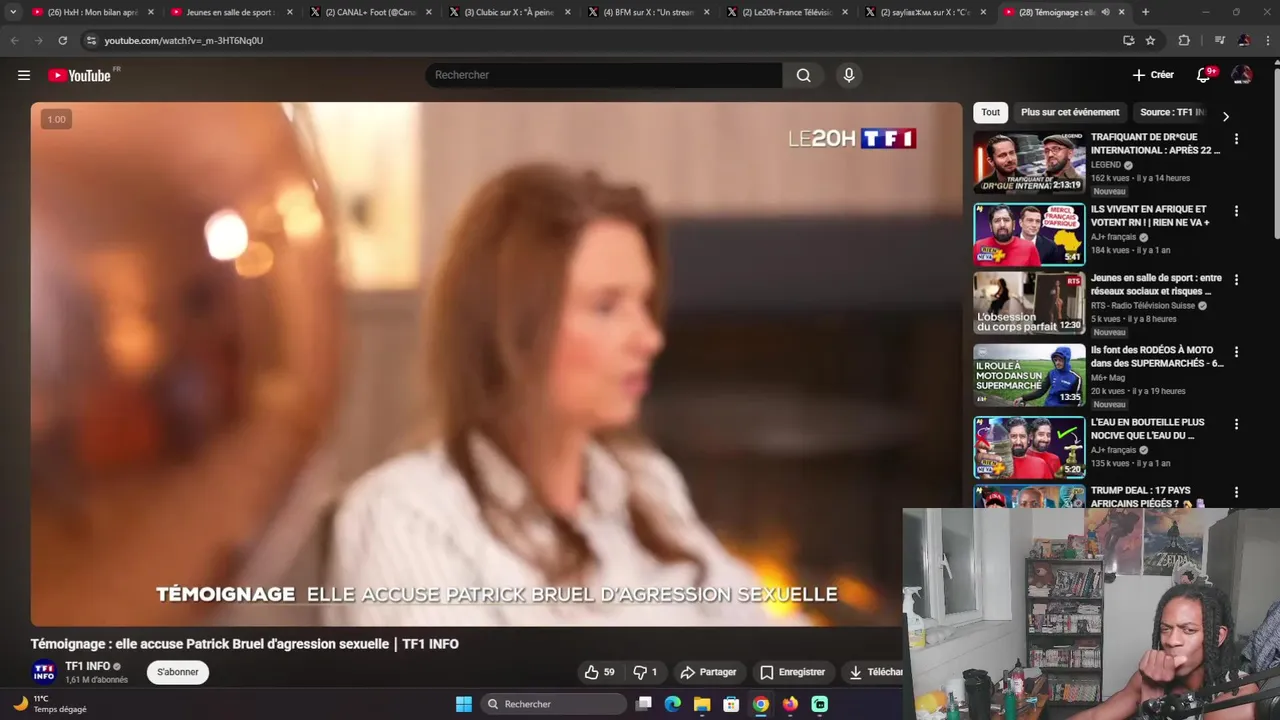Image resolution: width=1280 pixels, height=720 pixels.
Task: Open options for 'rodéos à moto' video
Action: [1236, 351]
